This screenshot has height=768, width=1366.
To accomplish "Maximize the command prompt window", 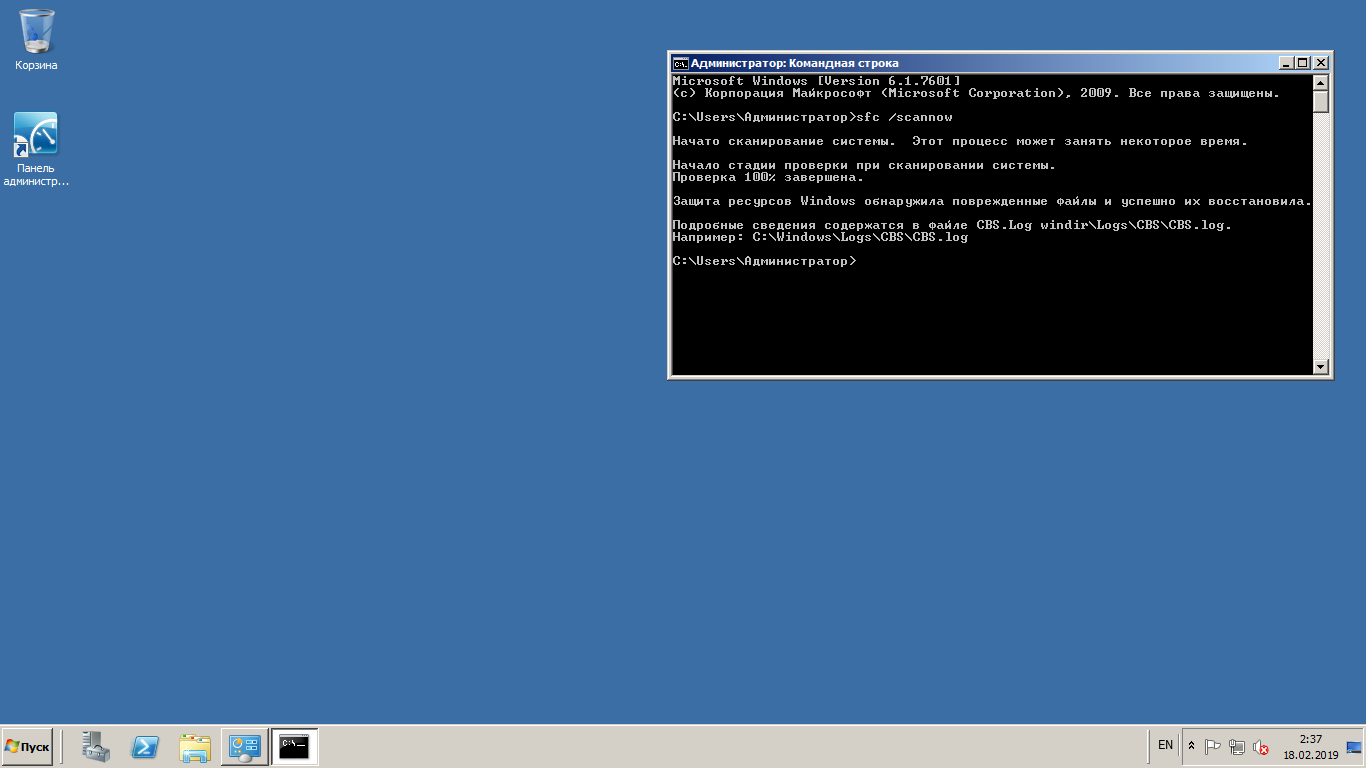I will point(1303,63).
